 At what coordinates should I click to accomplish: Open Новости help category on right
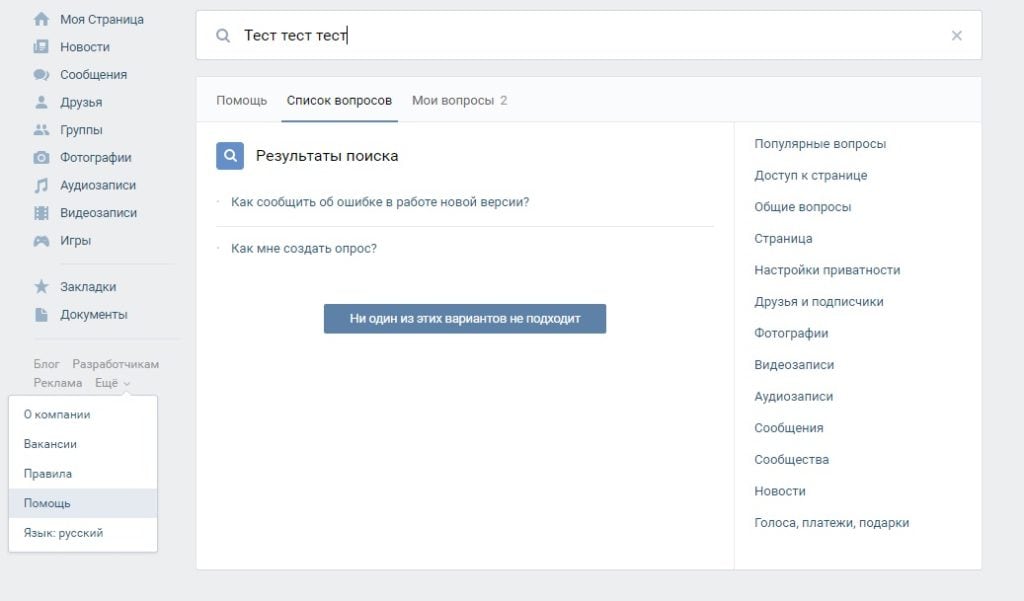pos(780,491)
